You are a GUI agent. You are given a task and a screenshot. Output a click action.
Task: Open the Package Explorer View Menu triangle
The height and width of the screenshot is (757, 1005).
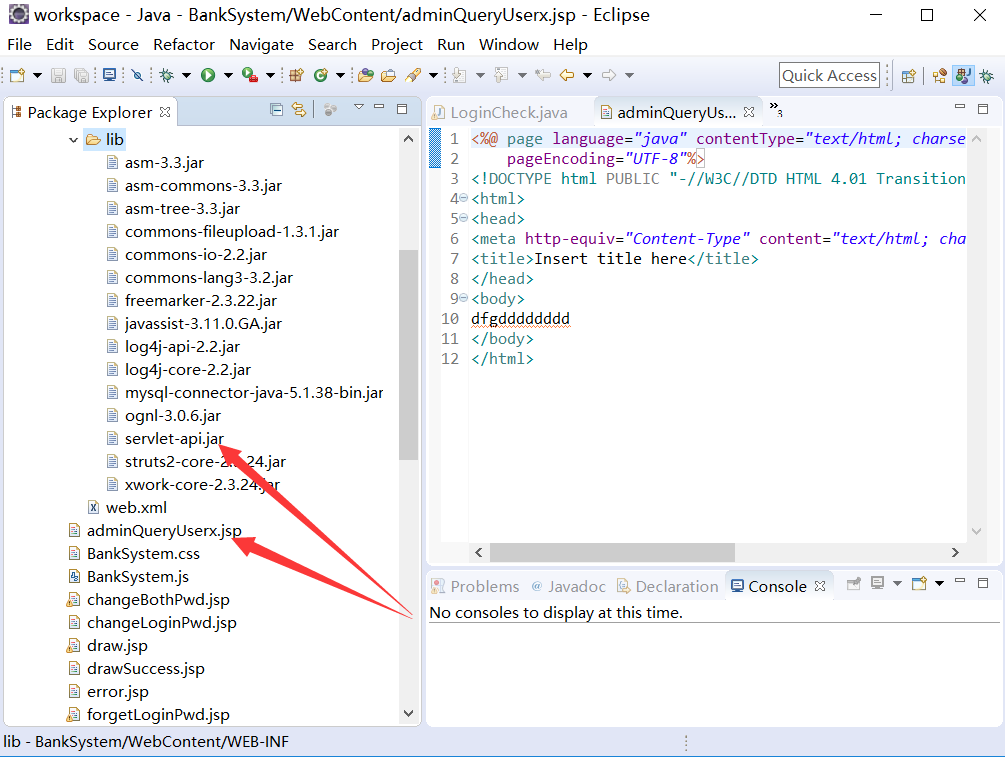click(x=359, y=107)
